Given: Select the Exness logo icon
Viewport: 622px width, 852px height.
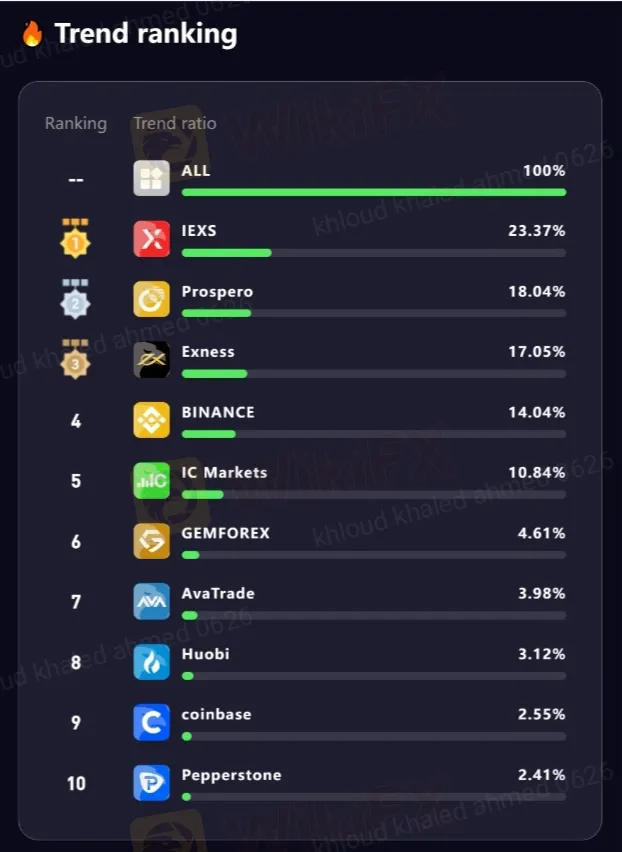Looking at the screenshot, I should click(151, 360).
